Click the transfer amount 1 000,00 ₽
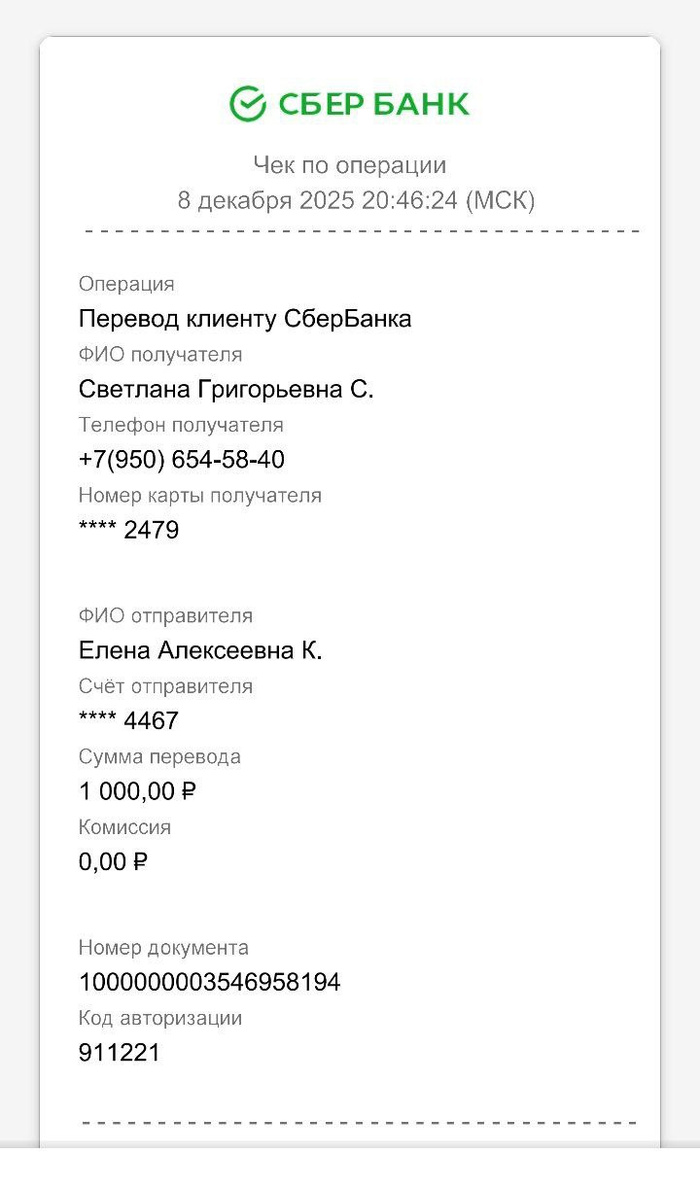The image size is (700, 1186). 137,792
